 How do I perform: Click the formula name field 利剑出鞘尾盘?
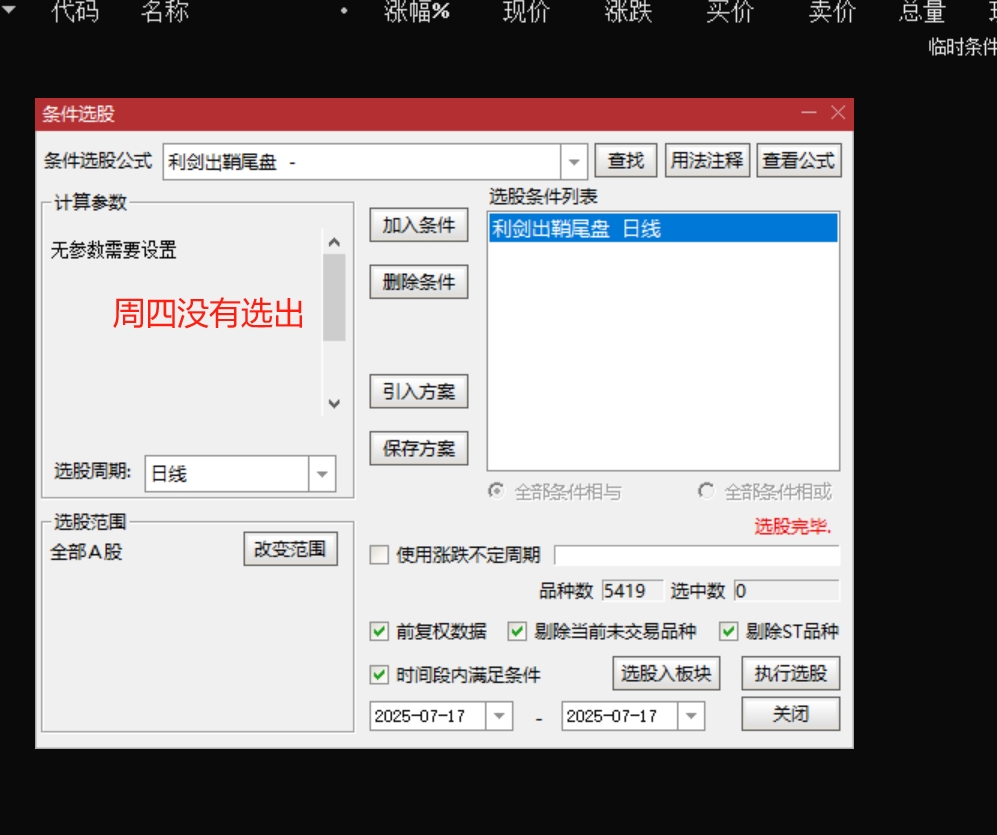pos(362,162)
